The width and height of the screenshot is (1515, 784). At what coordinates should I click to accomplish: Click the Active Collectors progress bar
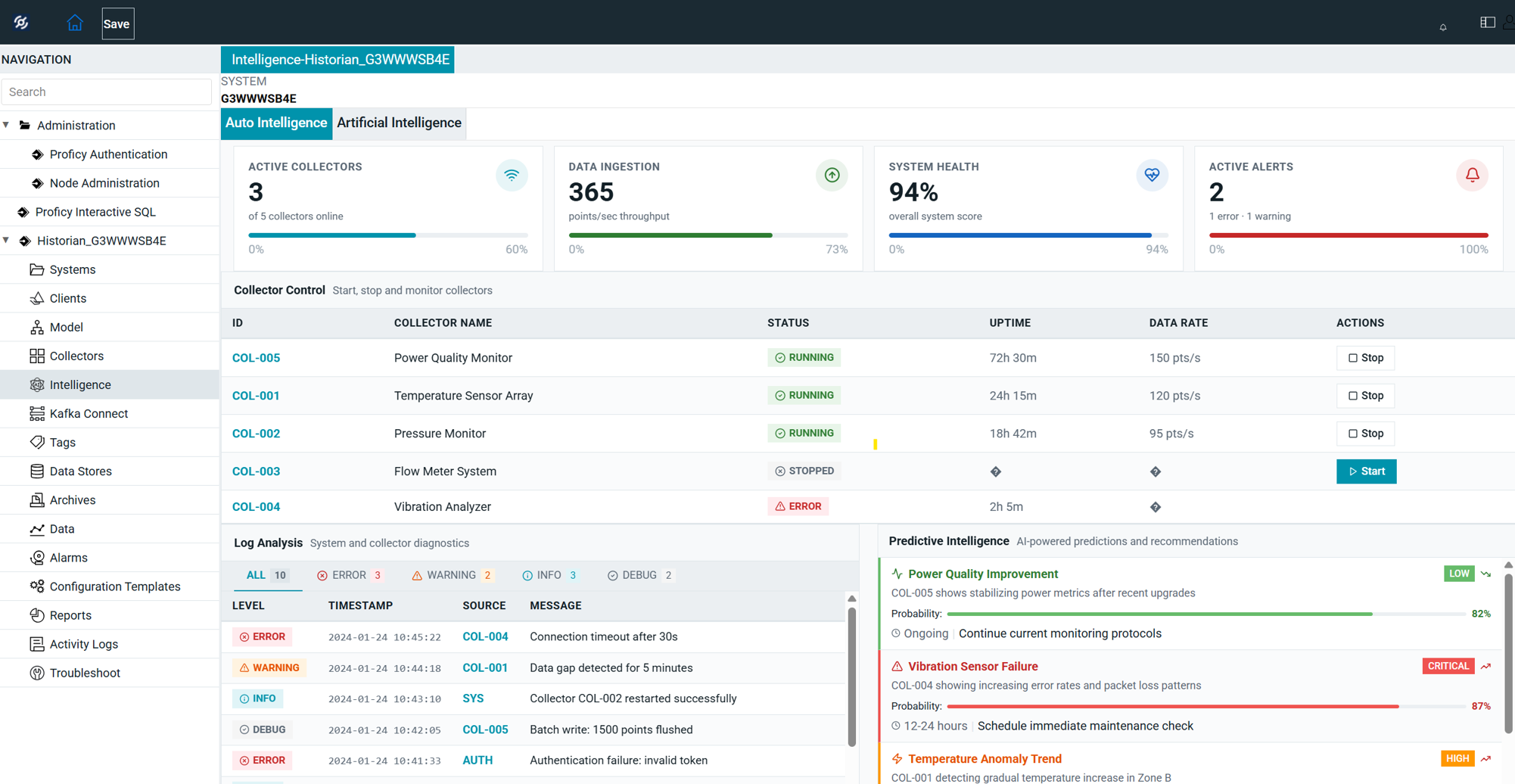(x=388, y=235)
